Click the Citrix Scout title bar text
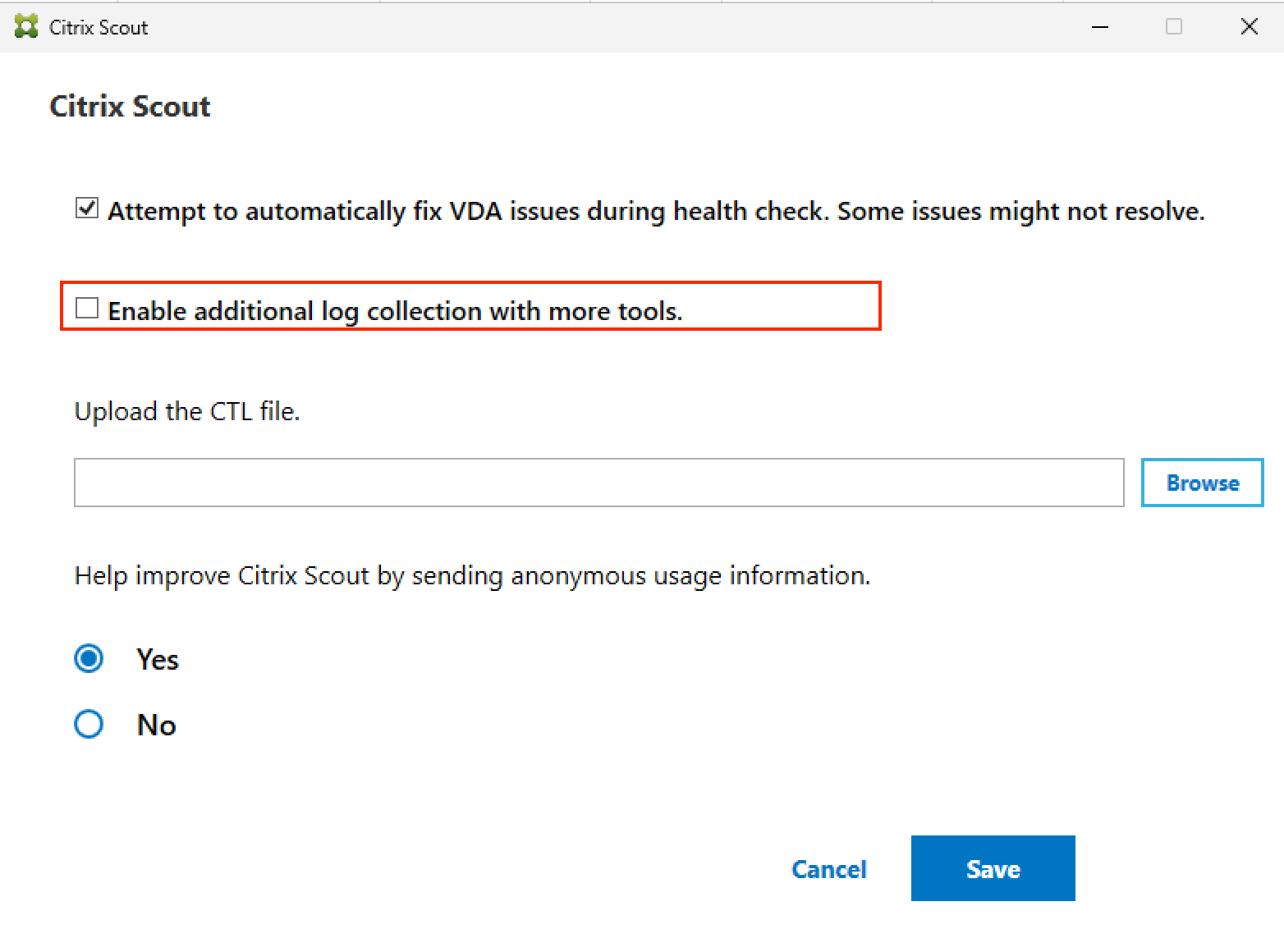Viewport: 1284px width, 952px height. (x=98, y=26)
